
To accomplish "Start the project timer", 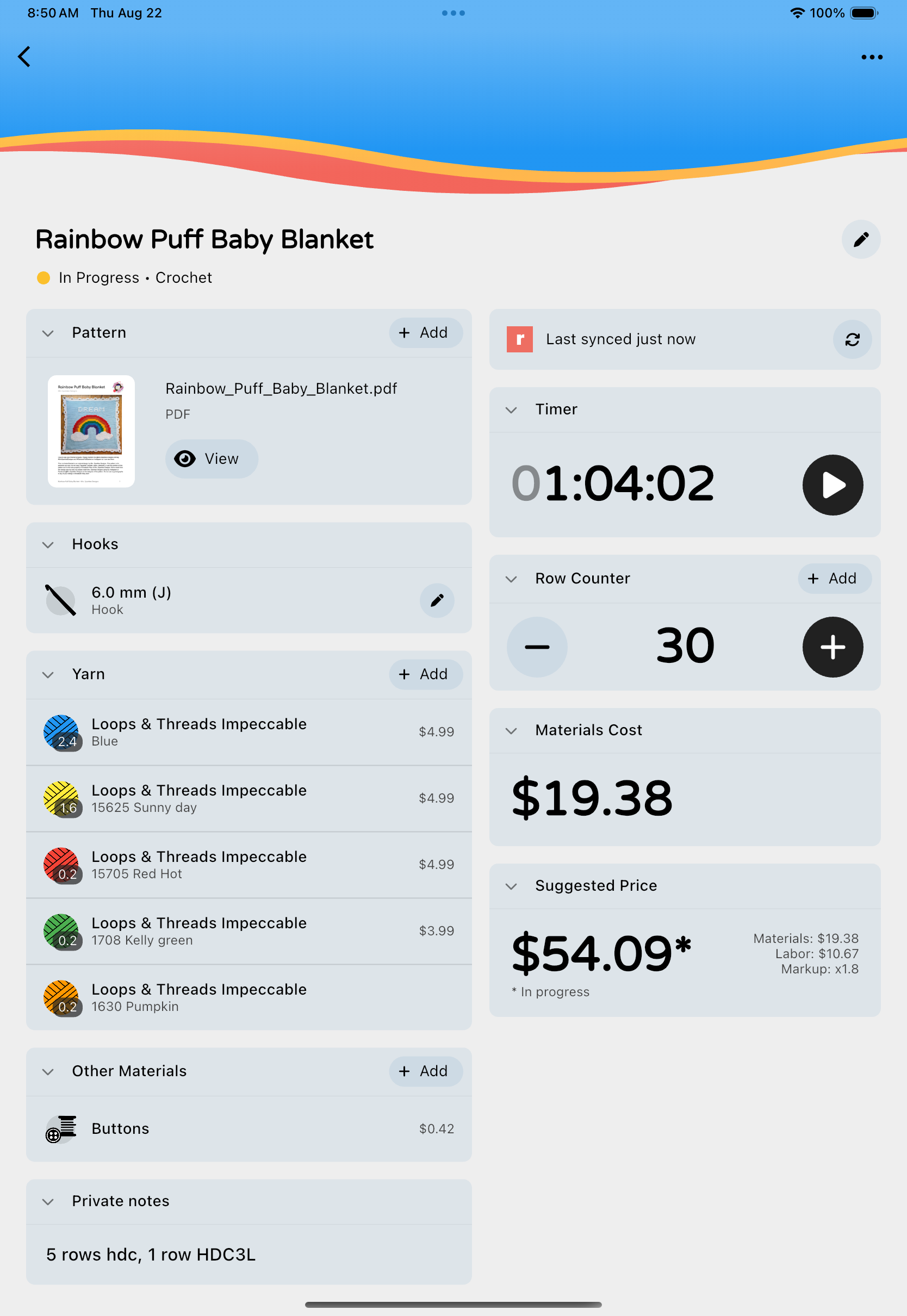I will point(832,485).
